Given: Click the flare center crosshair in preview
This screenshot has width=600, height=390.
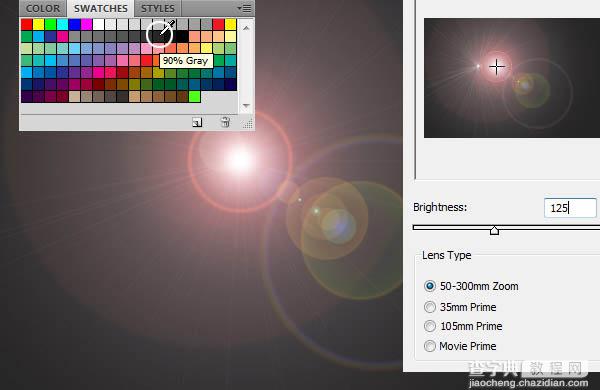Looking at the screenshot, I should [497, 67].
